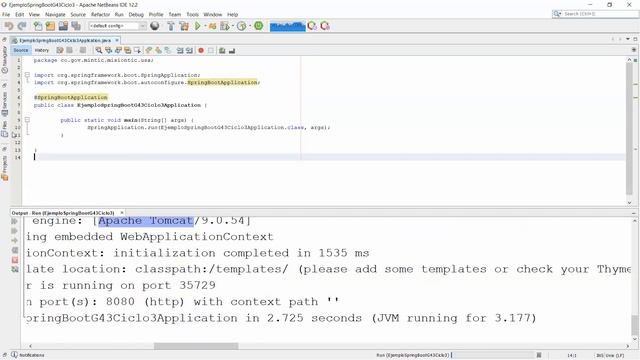Screen dimensions: 640x360
Task: Click the Shift Line Left icon
Action: [180, 50]
